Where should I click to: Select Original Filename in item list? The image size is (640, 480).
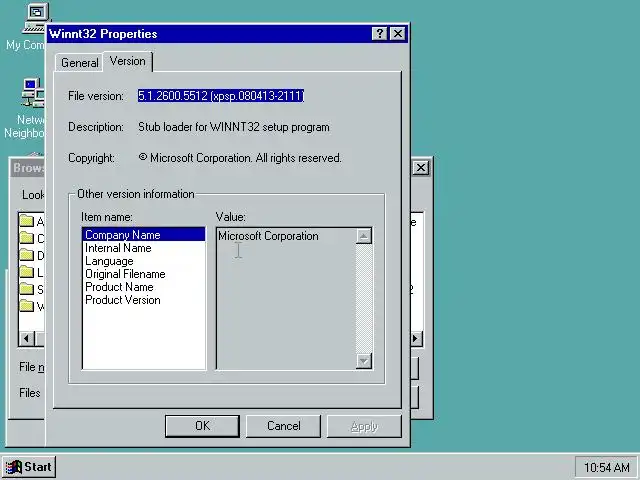[x=144, y=274]
